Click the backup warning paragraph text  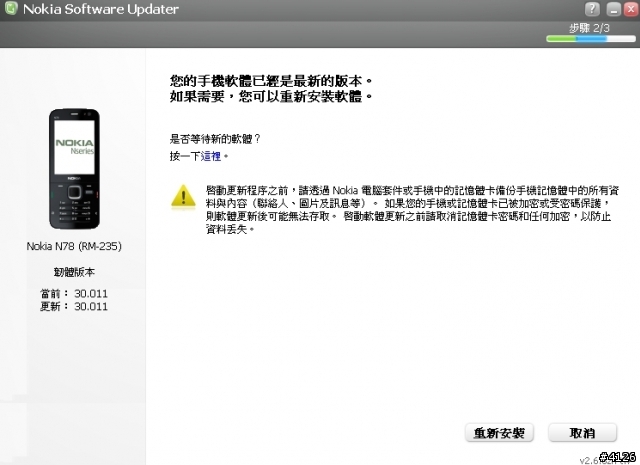412,210
